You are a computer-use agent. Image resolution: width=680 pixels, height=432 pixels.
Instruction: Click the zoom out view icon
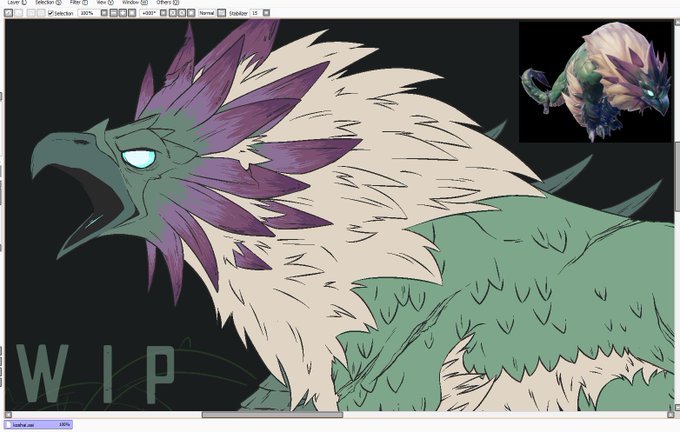pyautogui.click(x=114, y=13)
